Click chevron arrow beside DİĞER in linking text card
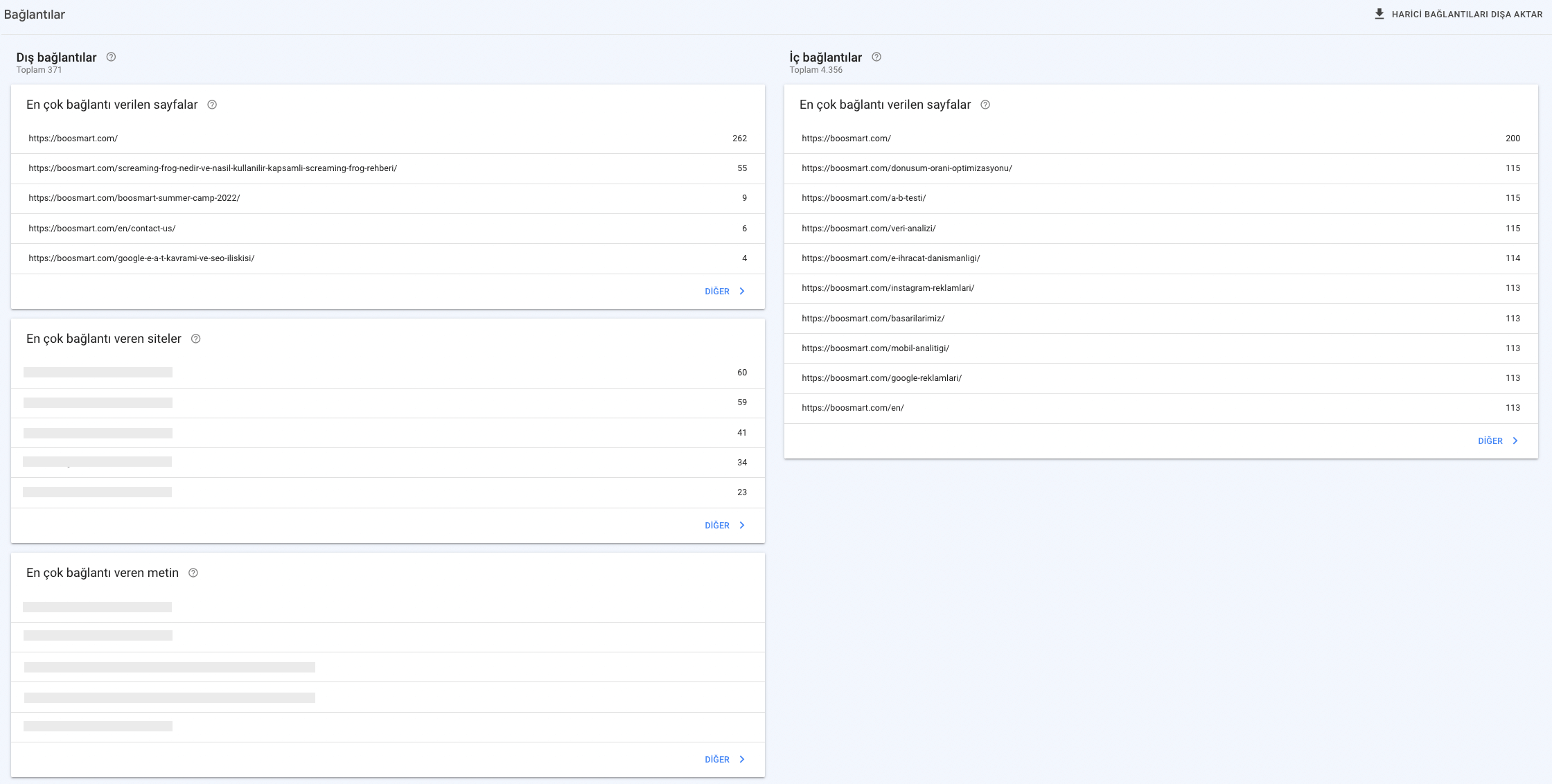 742,760
